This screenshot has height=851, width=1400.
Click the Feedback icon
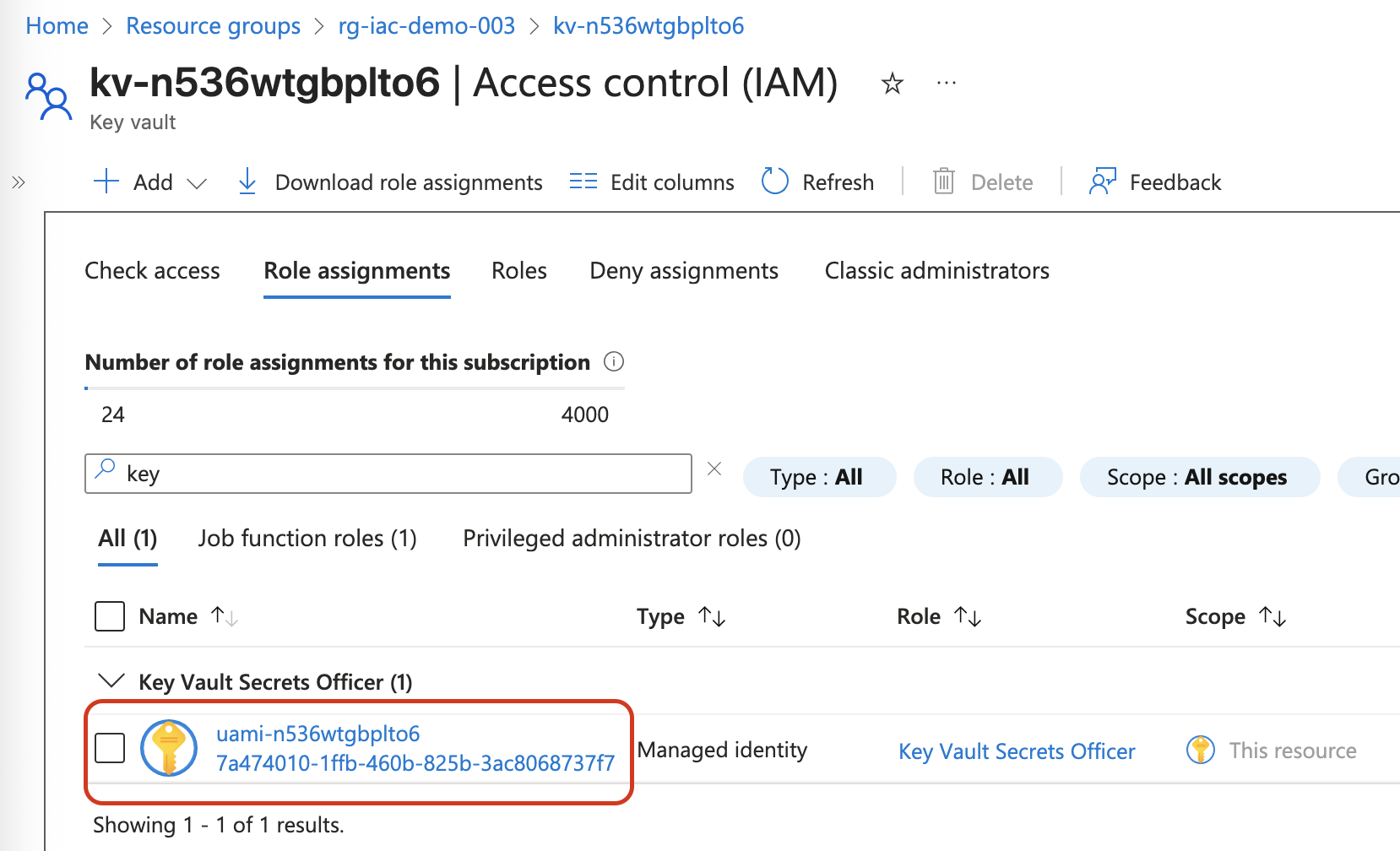click(1102, 182)
